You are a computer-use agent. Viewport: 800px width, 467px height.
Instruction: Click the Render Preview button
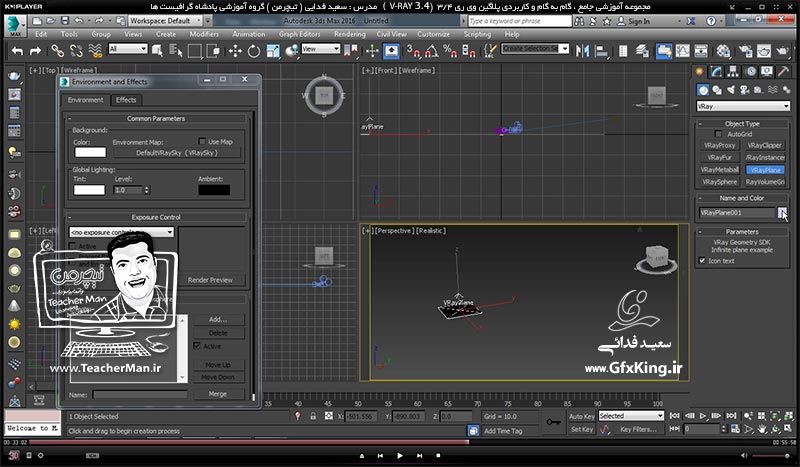pyautogui.click(x=210, y=280)
